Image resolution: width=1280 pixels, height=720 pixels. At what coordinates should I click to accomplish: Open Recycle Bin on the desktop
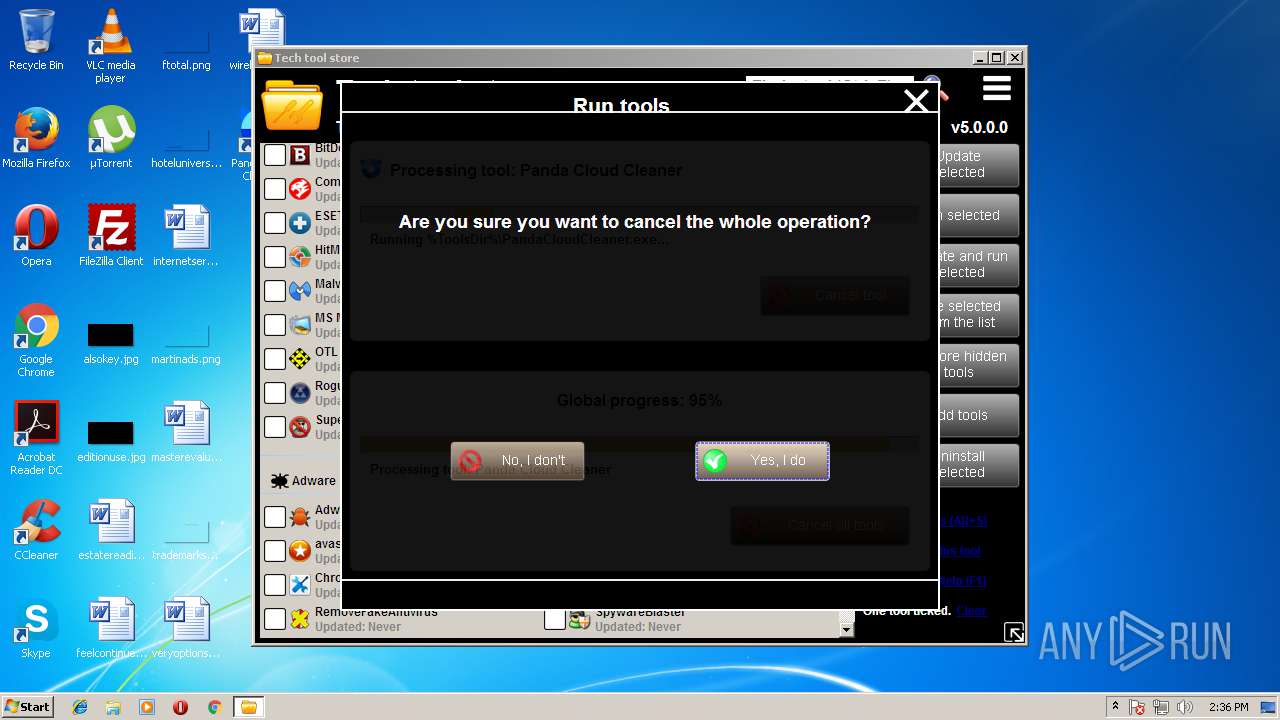pyautogui.click(x=36, y=41)
